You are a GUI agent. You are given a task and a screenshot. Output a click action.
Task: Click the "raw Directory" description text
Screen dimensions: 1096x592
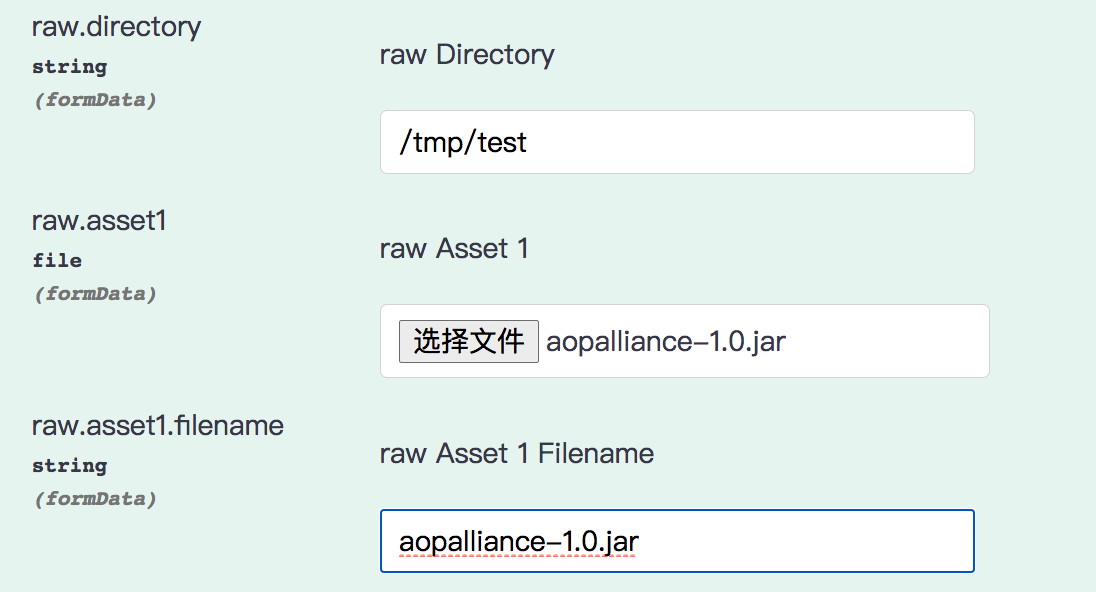point(467,54)
